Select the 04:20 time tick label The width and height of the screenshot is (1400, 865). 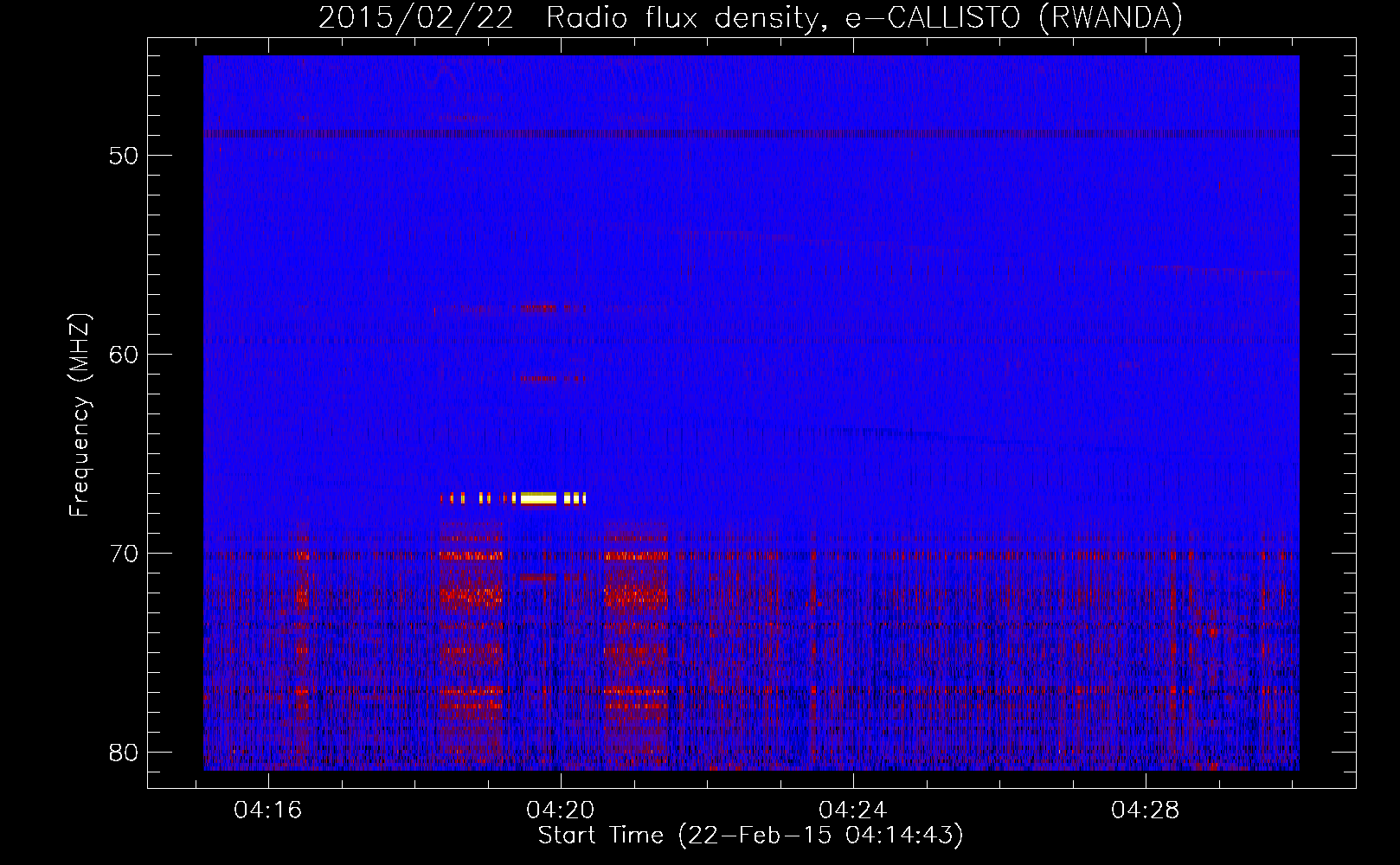[x=561, y=811]
